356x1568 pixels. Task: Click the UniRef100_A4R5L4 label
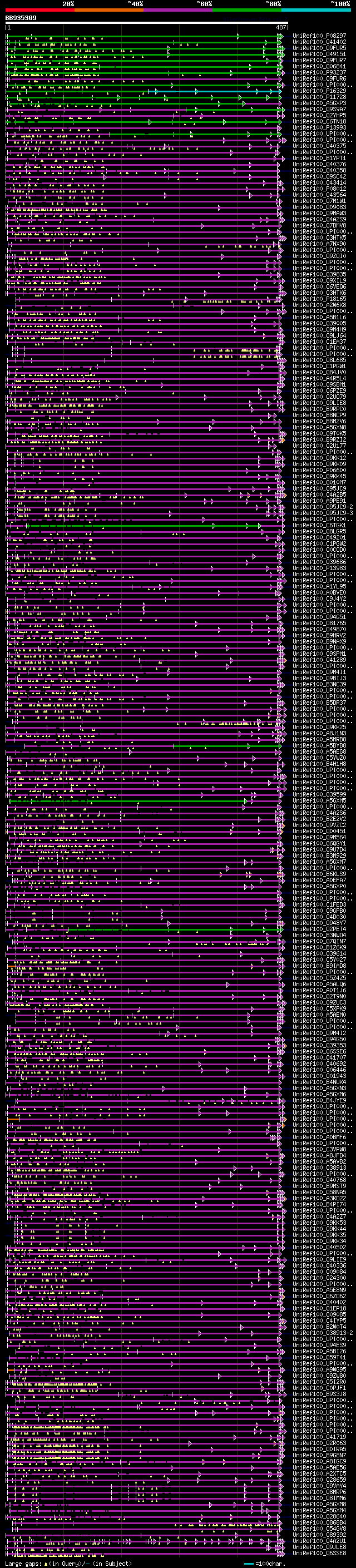click(319, 379)
